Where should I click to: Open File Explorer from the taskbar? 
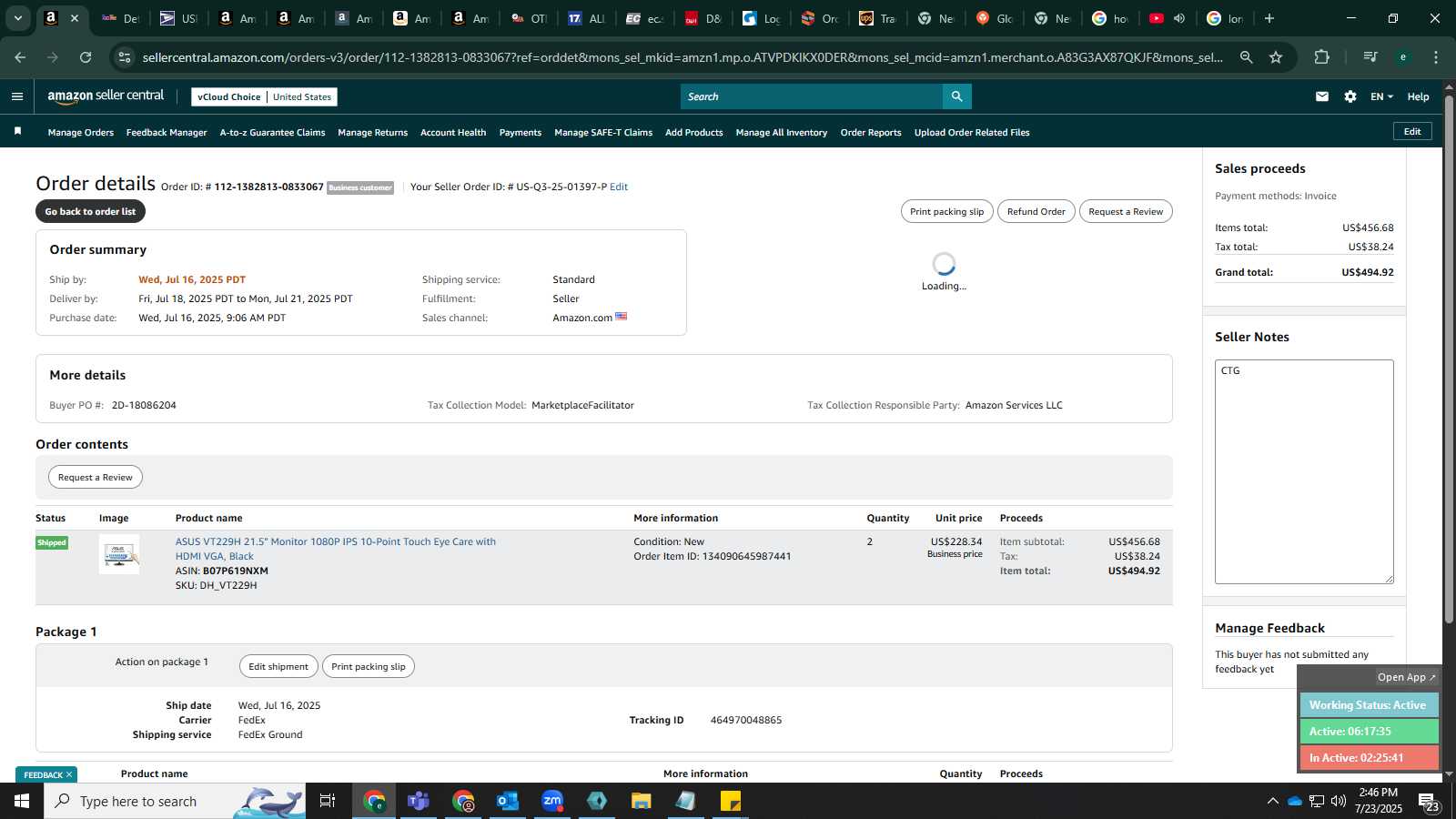coord(642,801)
